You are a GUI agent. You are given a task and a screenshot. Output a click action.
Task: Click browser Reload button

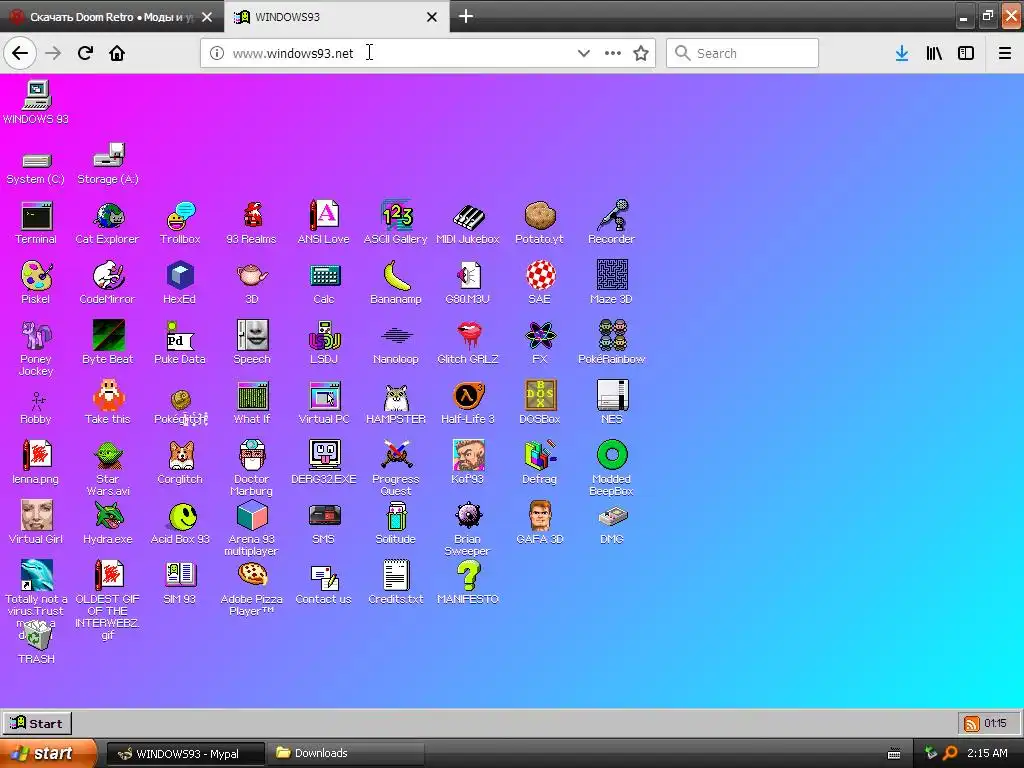(85, 54)
